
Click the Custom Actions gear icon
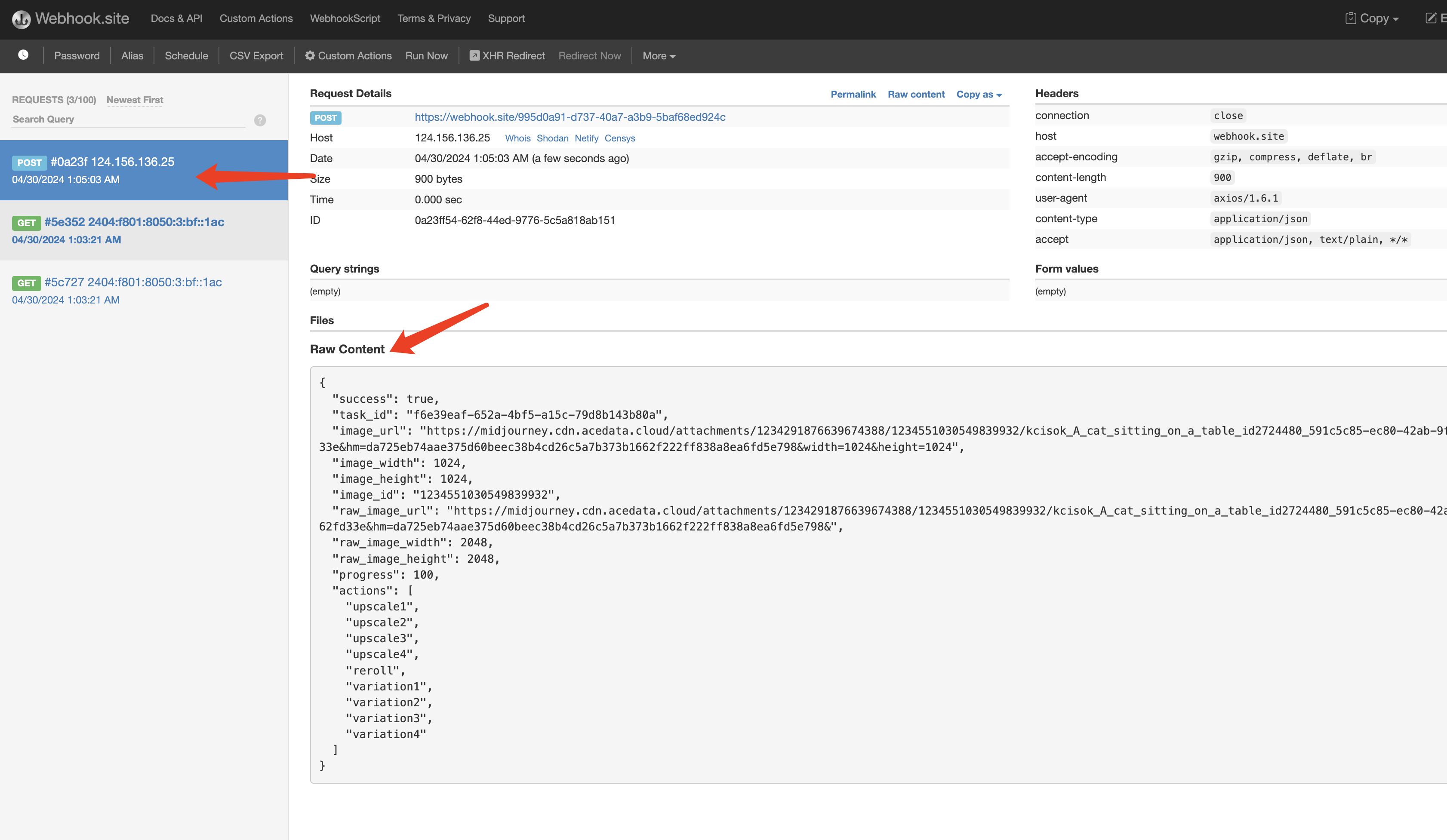(310, 55)
